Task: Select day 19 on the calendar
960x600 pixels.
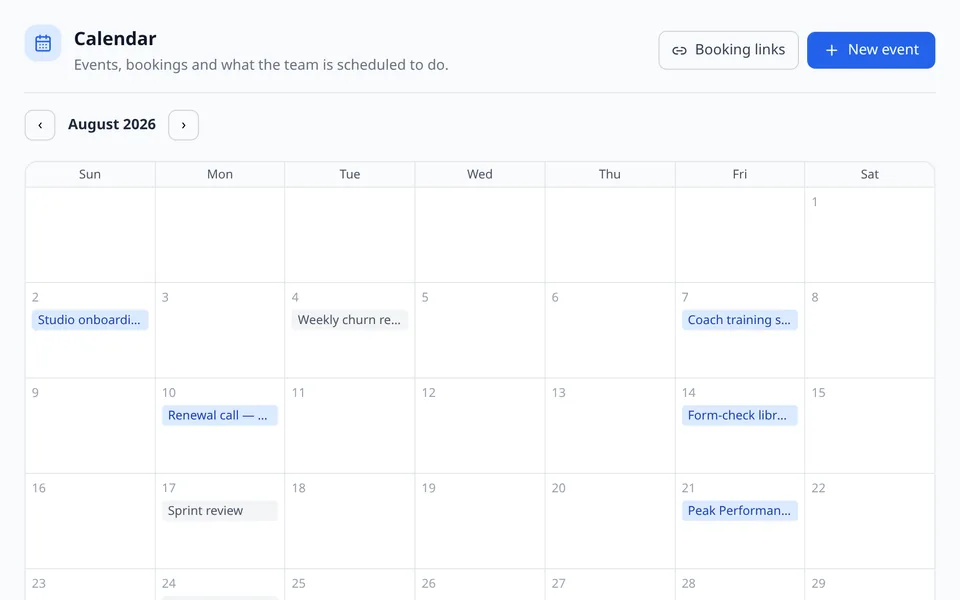Action: point(479,522)
